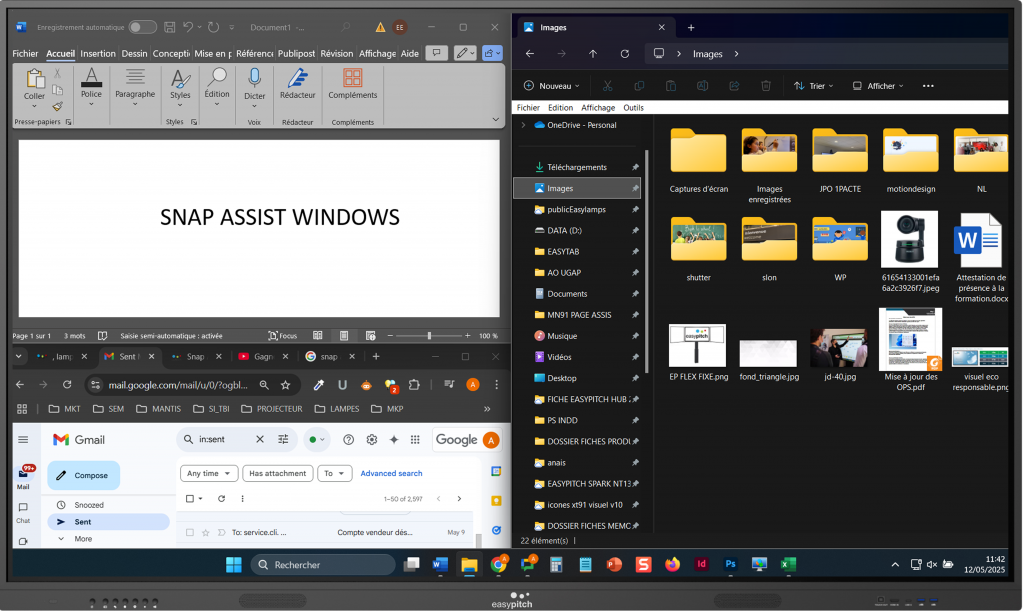Expand the Trier sort dropdown

coord(815,86)
